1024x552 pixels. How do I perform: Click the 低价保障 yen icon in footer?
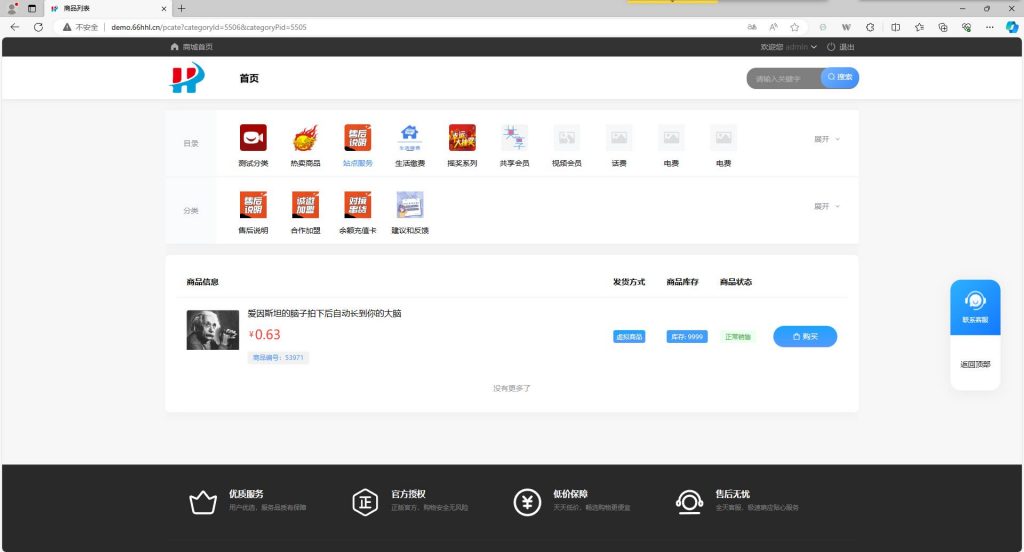[527, 502]
